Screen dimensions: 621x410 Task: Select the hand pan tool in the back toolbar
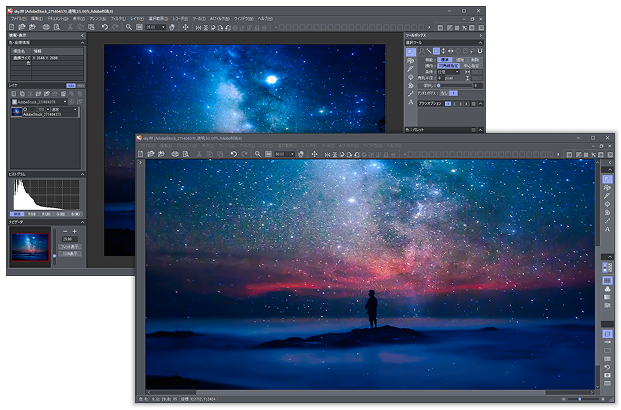[173, 27]
